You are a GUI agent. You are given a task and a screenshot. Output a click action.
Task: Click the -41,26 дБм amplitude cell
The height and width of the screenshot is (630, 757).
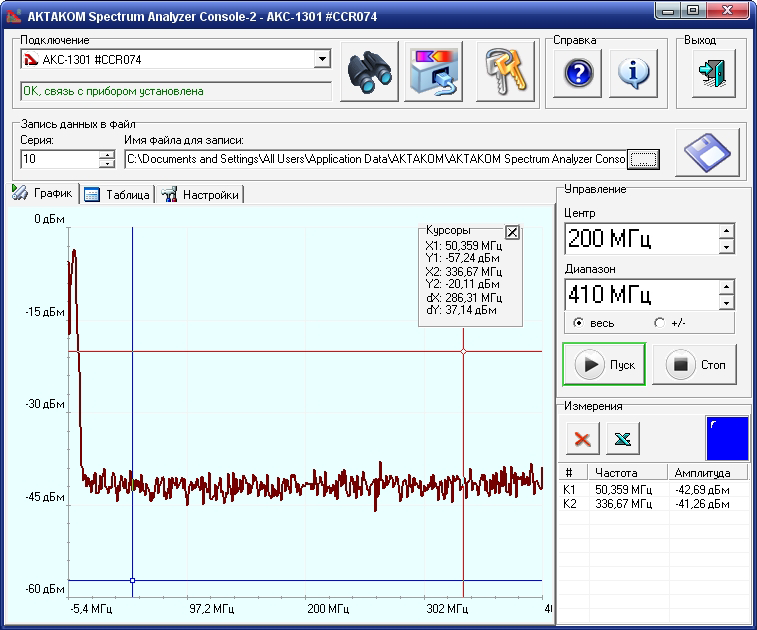[x=702, y=504]
